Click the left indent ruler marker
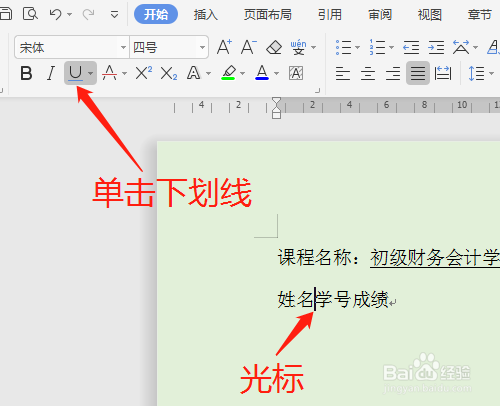This screenshot has height=406, width=500. tap(276, 114)
